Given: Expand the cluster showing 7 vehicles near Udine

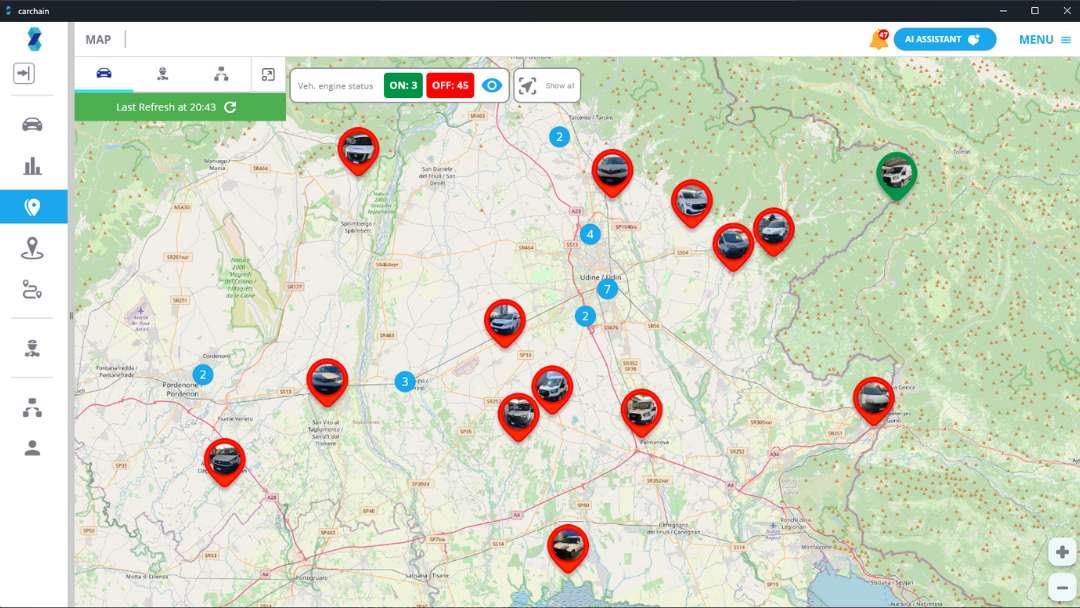Looking at the screenshot, I should click(x=607, y=288).
